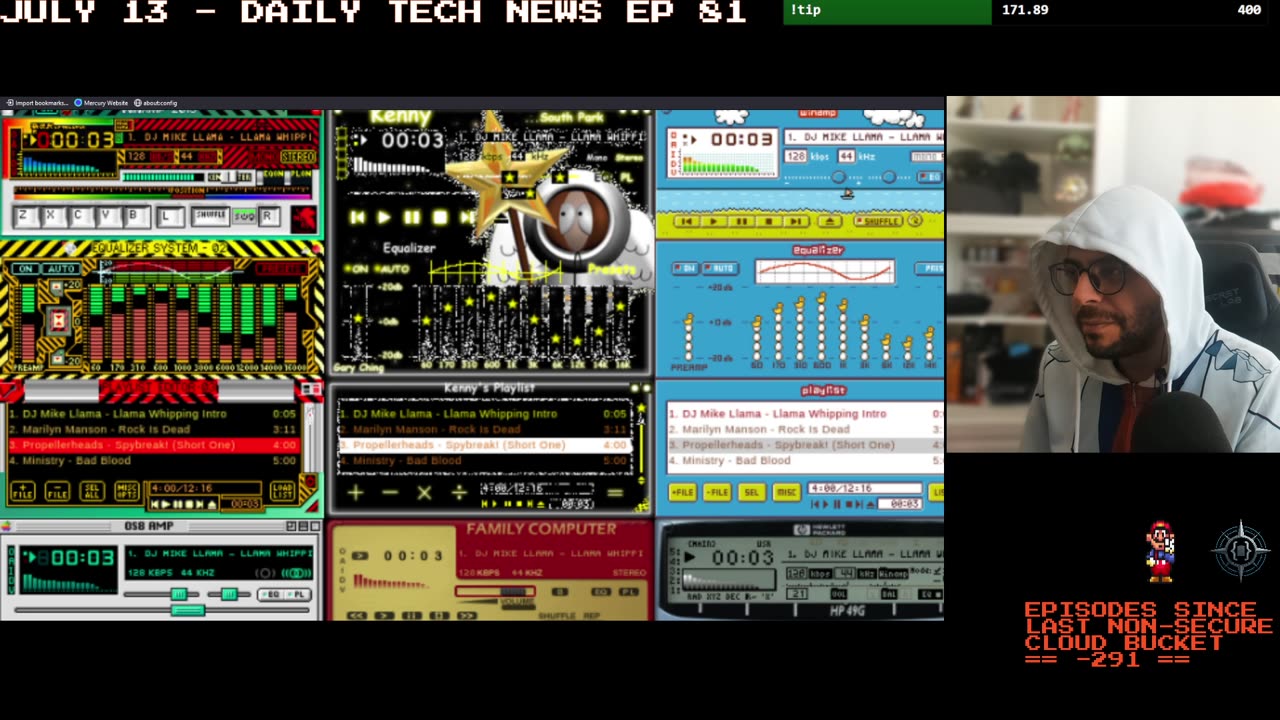
Task: Click the stop button in Kenny skin
Action: pos(440,217)
